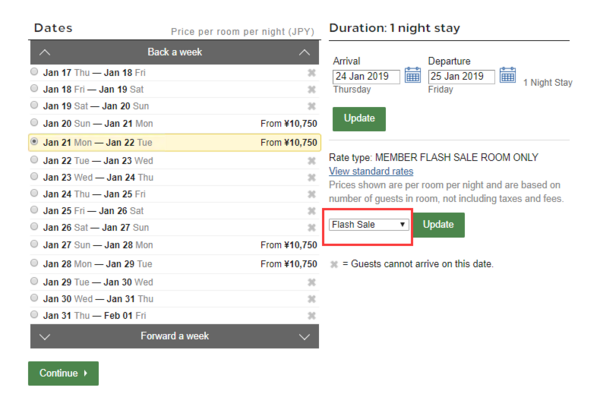Screen dimensions: 600x394
Task: Select the Jan 24 Thu – Jan 25 Fri radio
Action: coord(34,193)
